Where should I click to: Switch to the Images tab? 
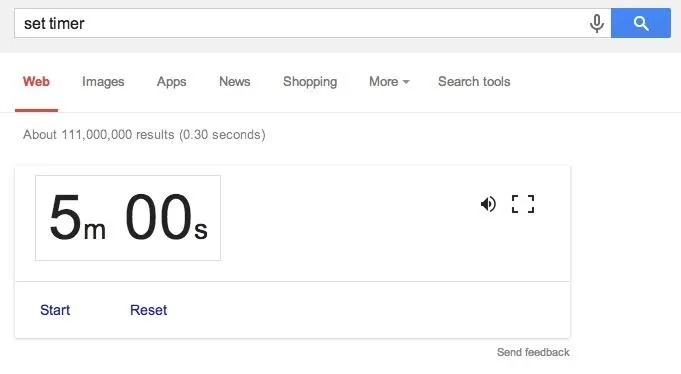103,82
